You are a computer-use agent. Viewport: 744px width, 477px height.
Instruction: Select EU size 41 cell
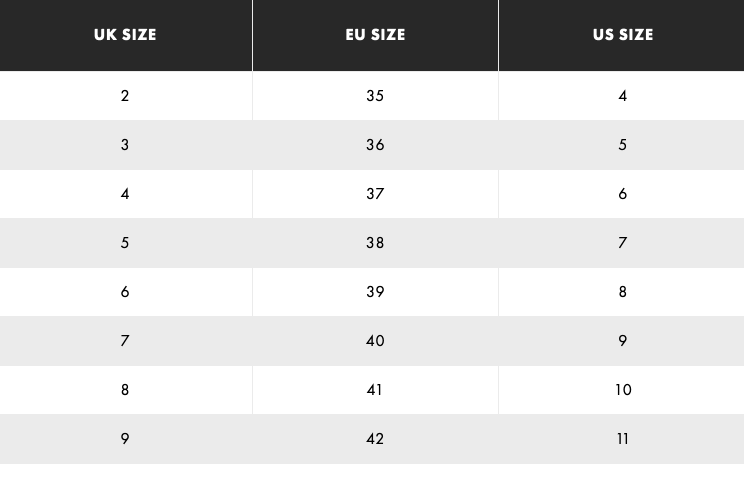tap(375, 390)
